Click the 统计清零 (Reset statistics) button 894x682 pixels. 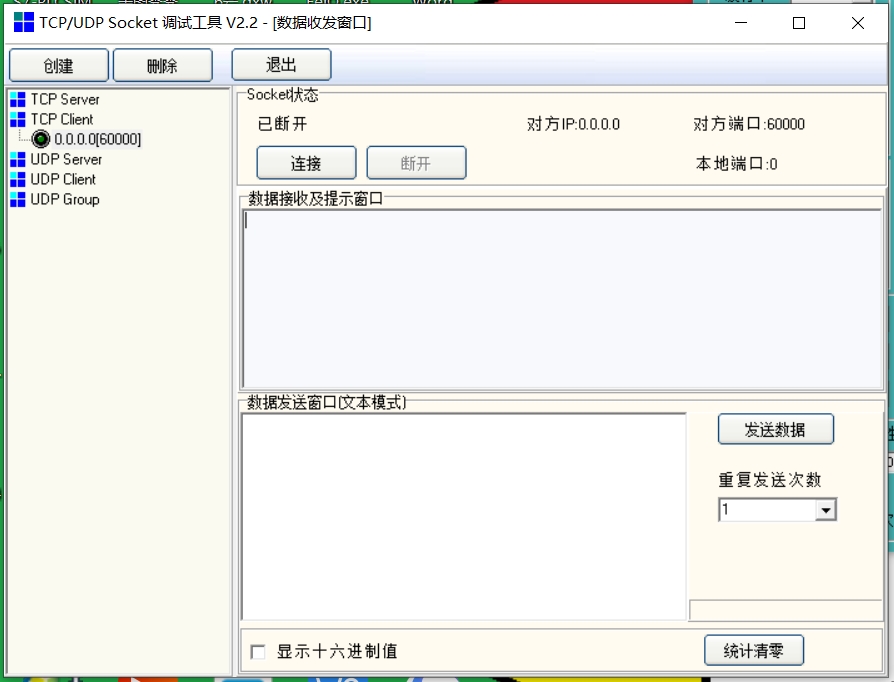(754, 651)
